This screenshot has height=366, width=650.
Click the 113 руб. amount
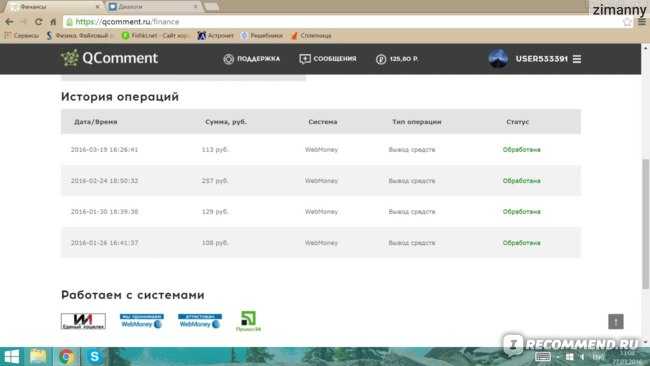pyautogui.click(x=215, y=150)
